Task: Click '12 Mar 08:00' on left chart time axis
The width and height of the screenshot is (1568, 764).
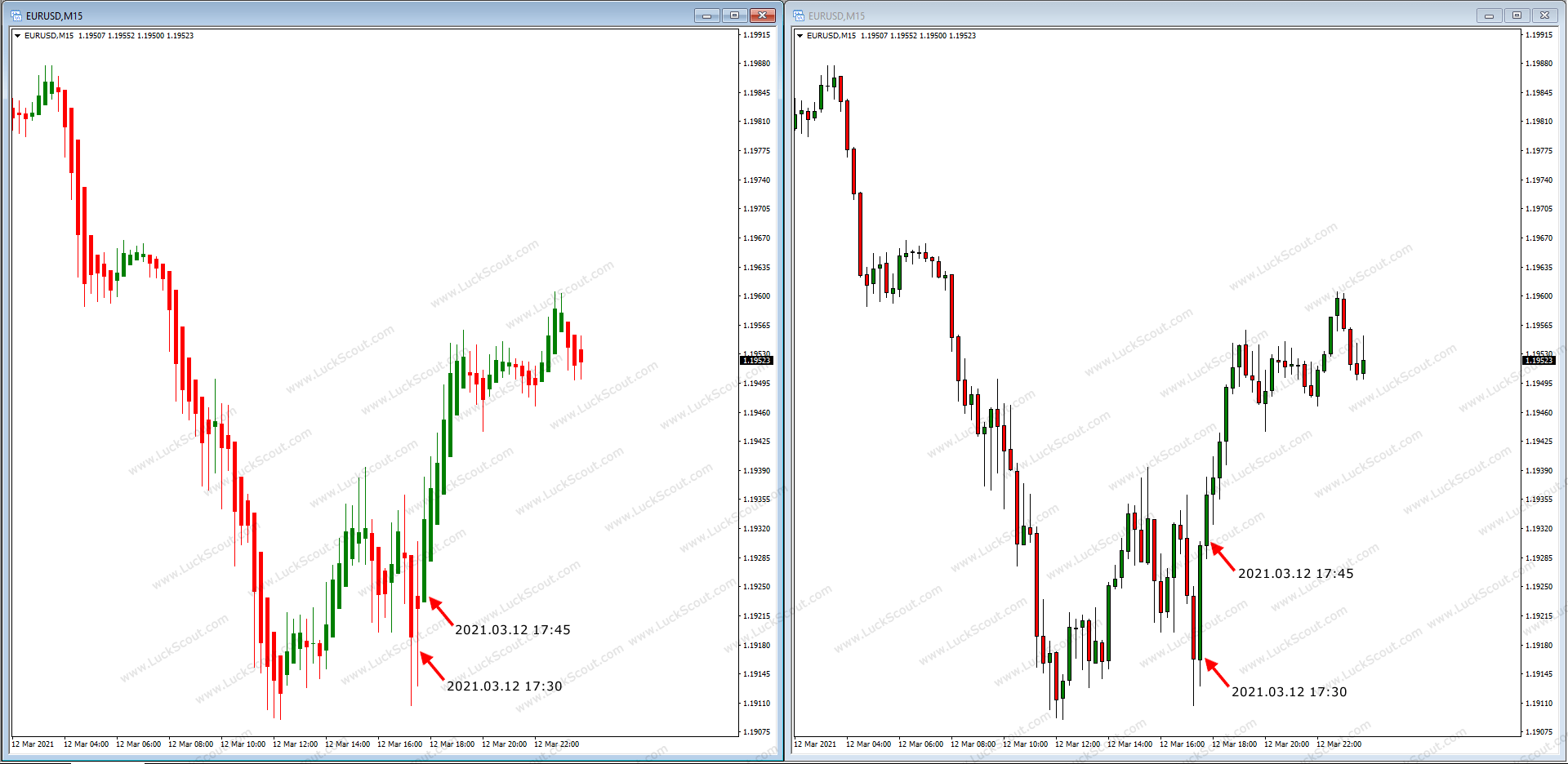Action: coord(190,744)
